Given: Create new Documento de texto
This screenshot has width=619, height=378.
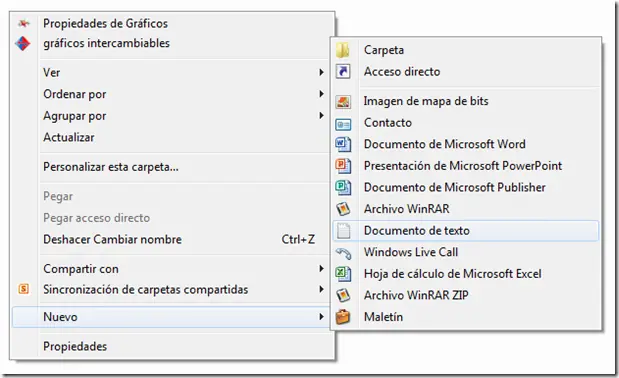Looking at the screenshot, I should tap(466, 230).
